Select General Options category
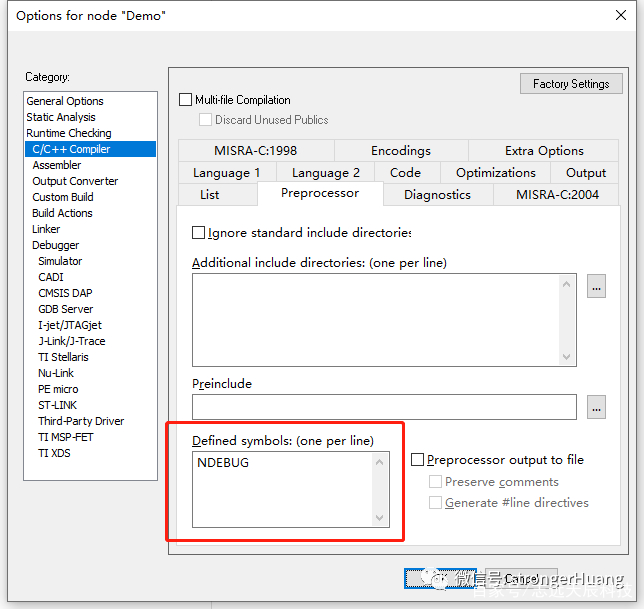This screenshot has width=644, height=609. (90, 101)
